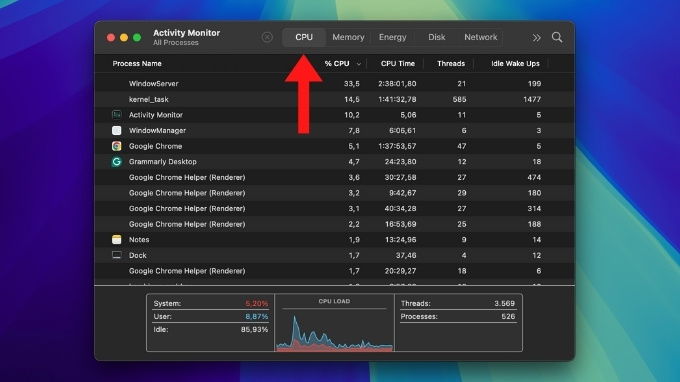The width and height of the screenshot is (680, 382).
Task: Select the Notes process name
Action: [139, 239]
